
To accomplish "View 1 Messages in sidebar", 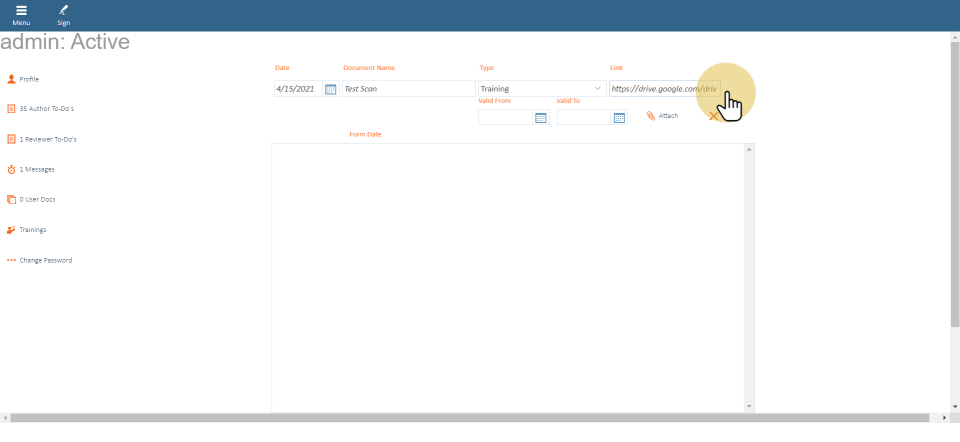I will 36,169.
